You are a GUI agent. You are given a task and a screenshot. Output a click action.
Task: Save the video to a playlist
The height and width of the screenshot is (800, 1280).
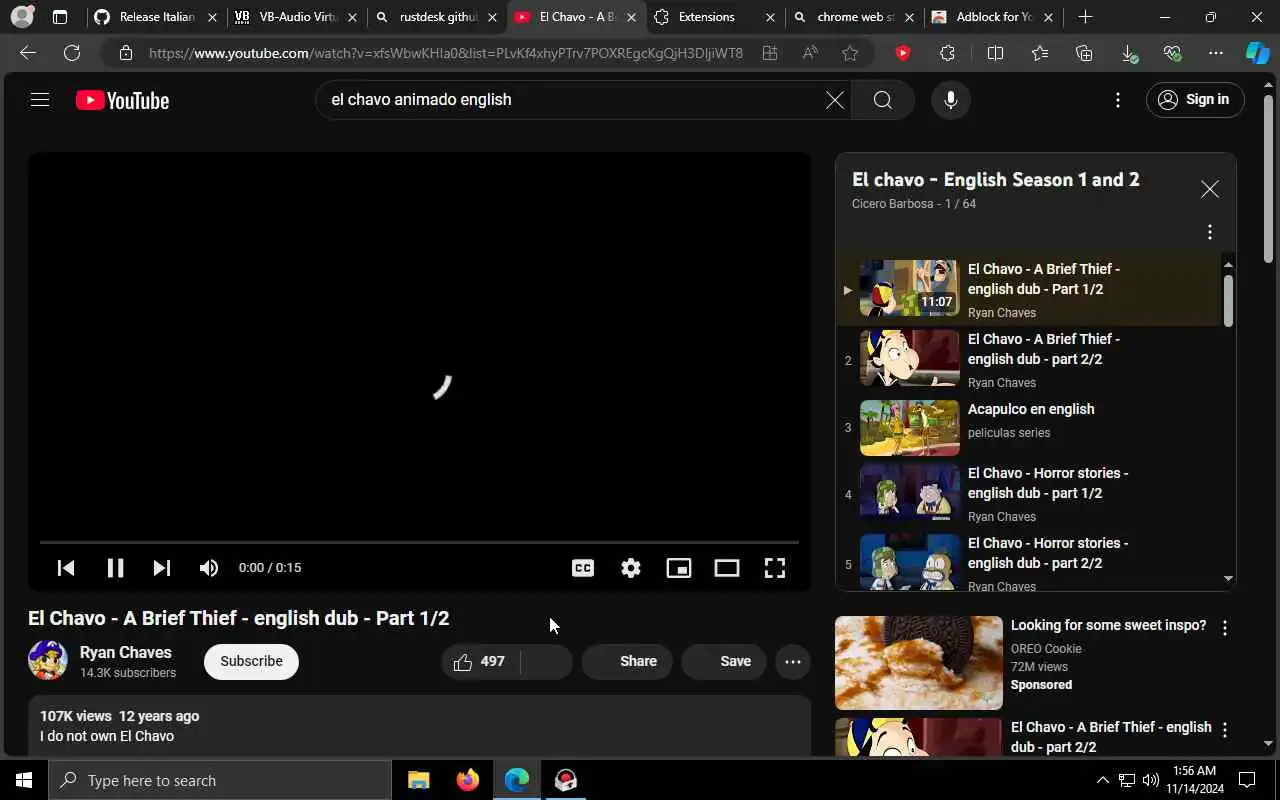(724, 661)
